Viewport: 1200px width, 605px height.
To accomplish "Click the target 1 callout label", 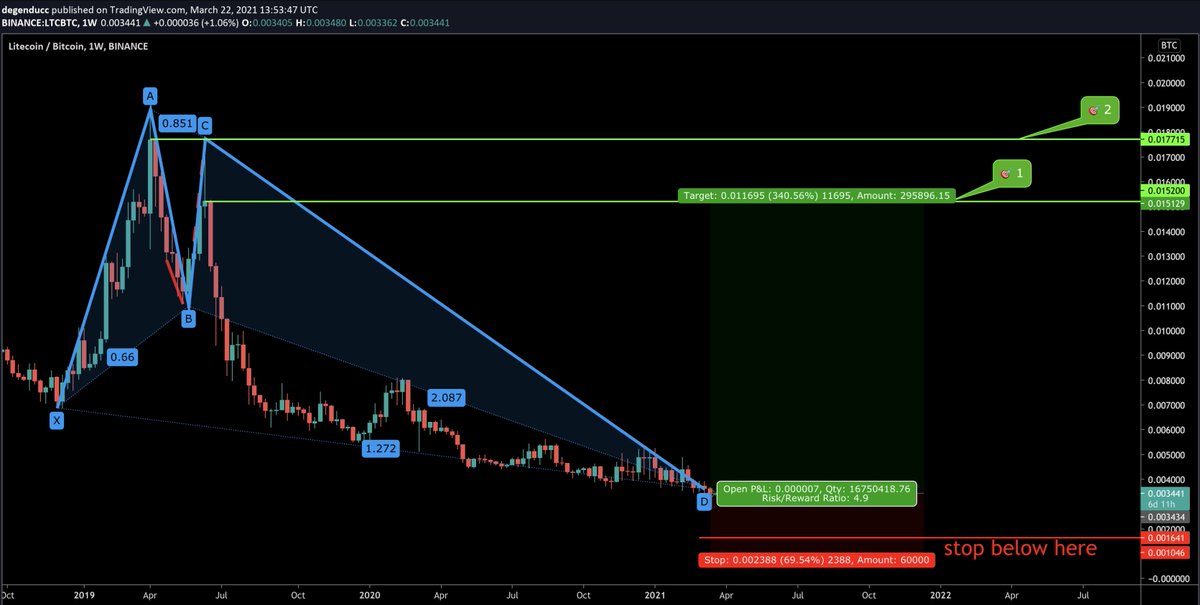I will point(1012,174).
